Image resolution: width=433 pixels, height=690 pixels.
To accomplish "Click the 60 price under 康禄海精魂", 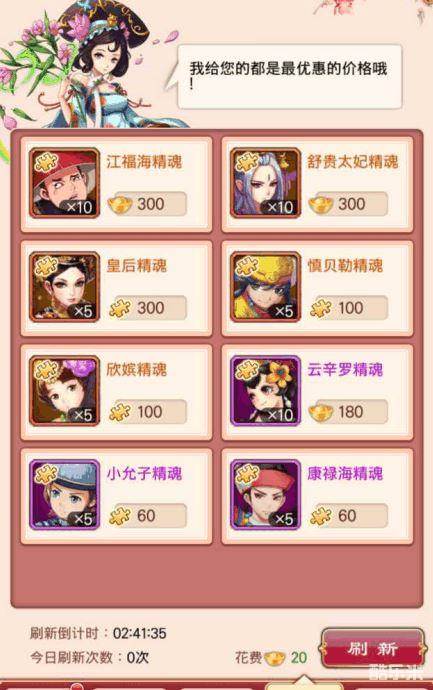I will click(x=348, y=516).
